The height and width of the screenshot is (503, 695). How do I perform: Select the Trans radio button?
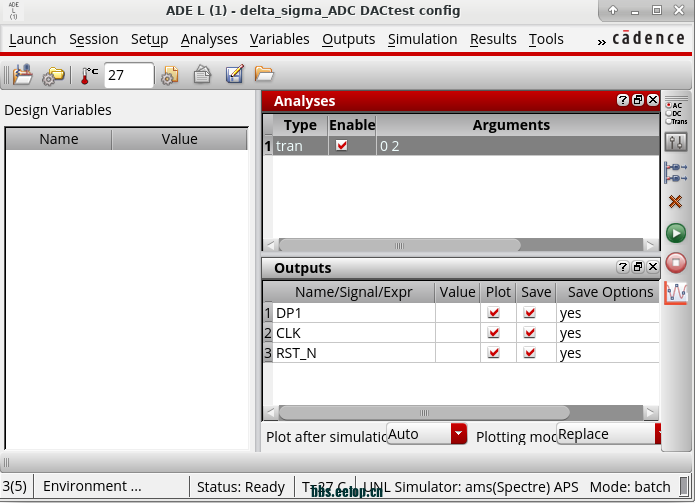pos(669,121)
